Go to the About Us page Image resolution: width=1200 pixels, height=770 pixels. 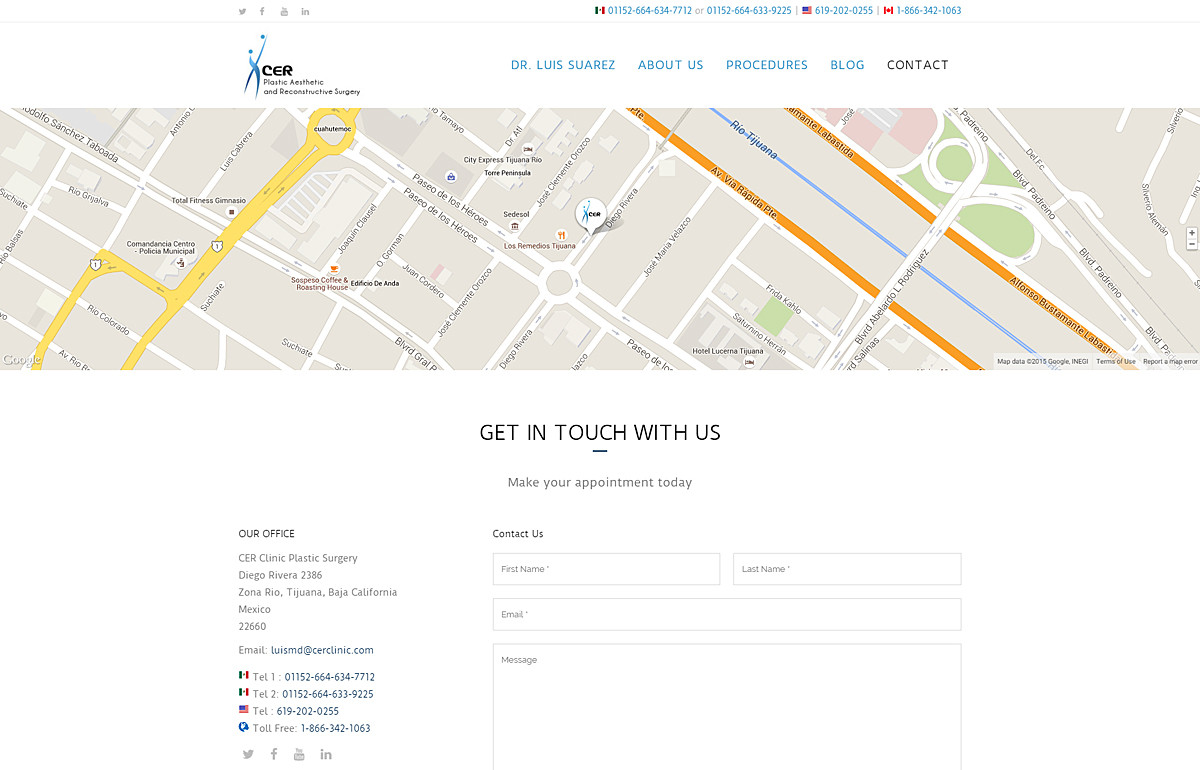670,65
